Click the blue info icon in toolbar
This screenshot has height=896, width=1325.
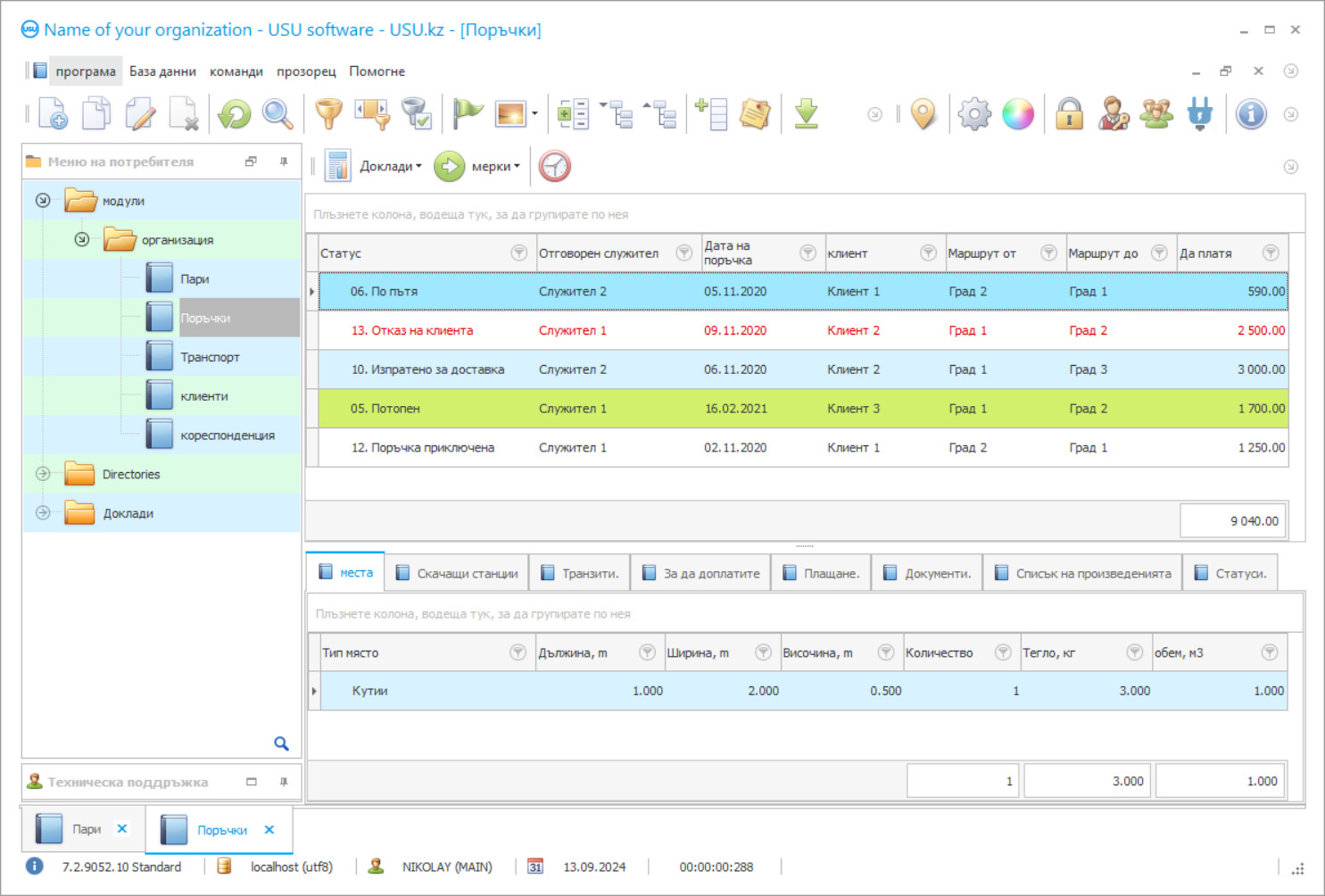click(1251, 114)
